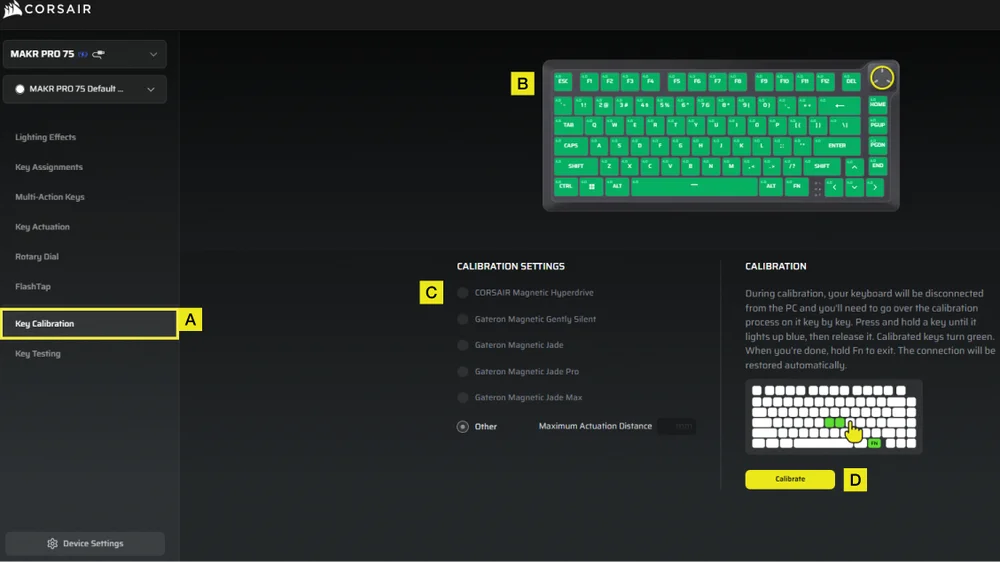The image size is (1000, 562).
Task: Select the P key on the keyboard preview
Action: [777, 126]
